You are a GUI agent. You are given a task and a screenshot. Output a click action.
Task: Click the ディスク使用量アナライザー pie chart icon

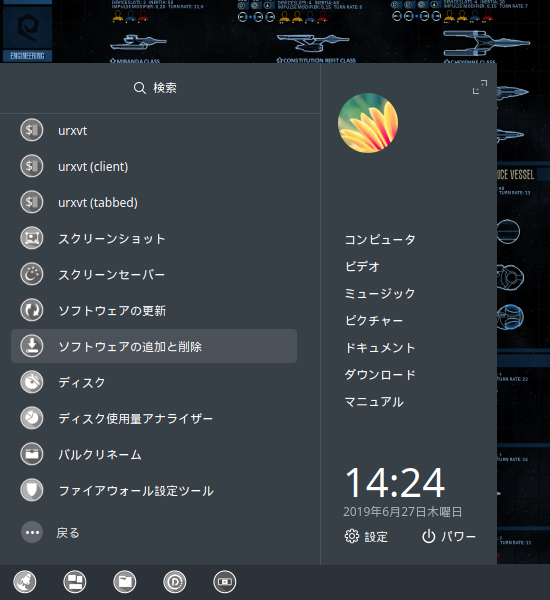(32, 418)
